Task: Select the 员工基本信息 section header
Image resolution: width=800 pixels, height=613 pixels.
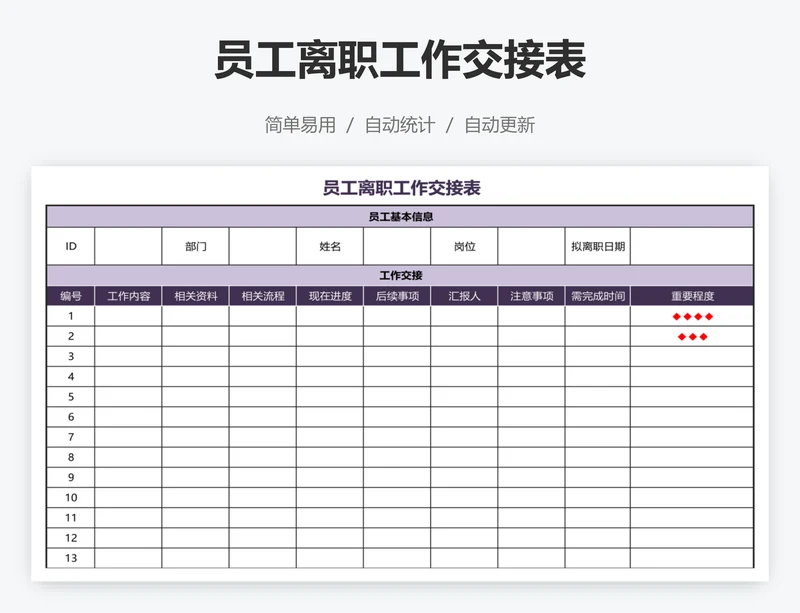Action: point(400,217)
